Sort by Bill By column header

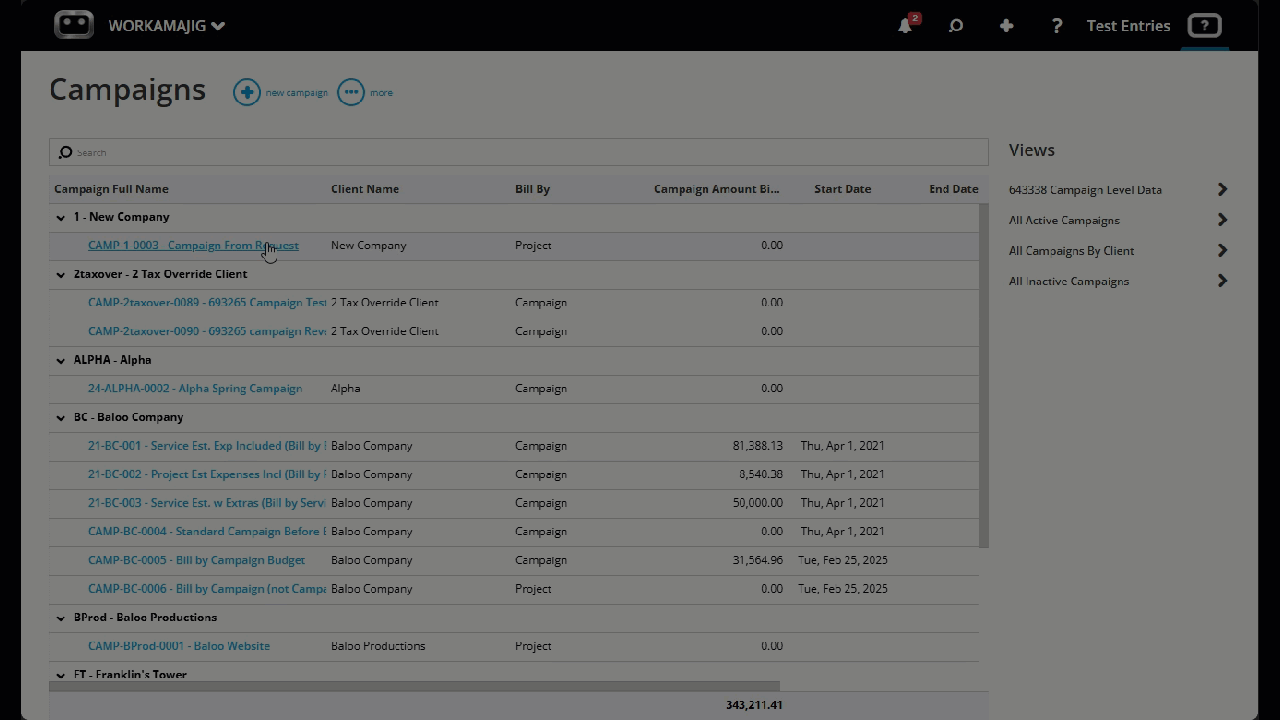tap(532, 189)
